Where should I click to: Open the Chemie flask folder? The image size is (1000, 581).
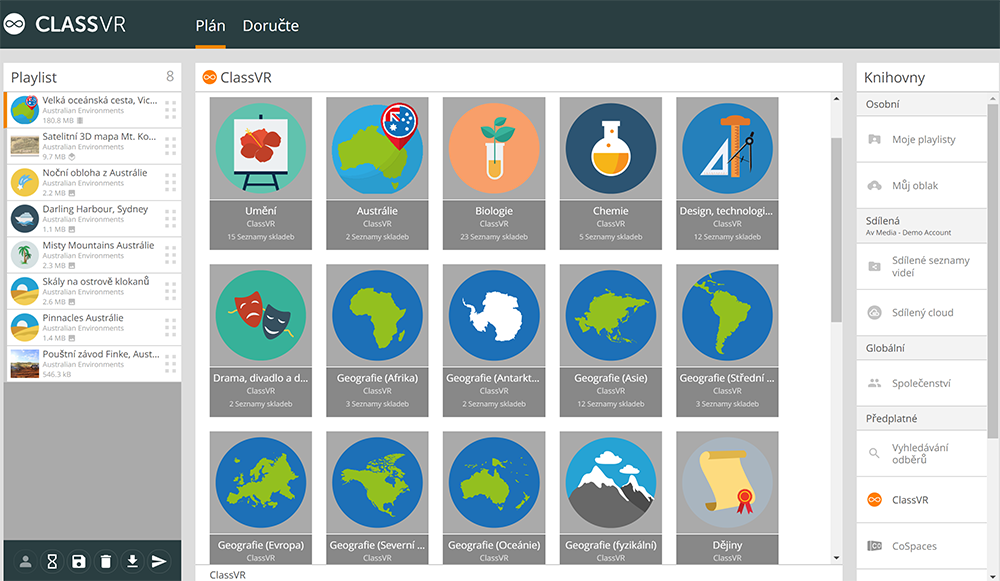click(611, 173)
